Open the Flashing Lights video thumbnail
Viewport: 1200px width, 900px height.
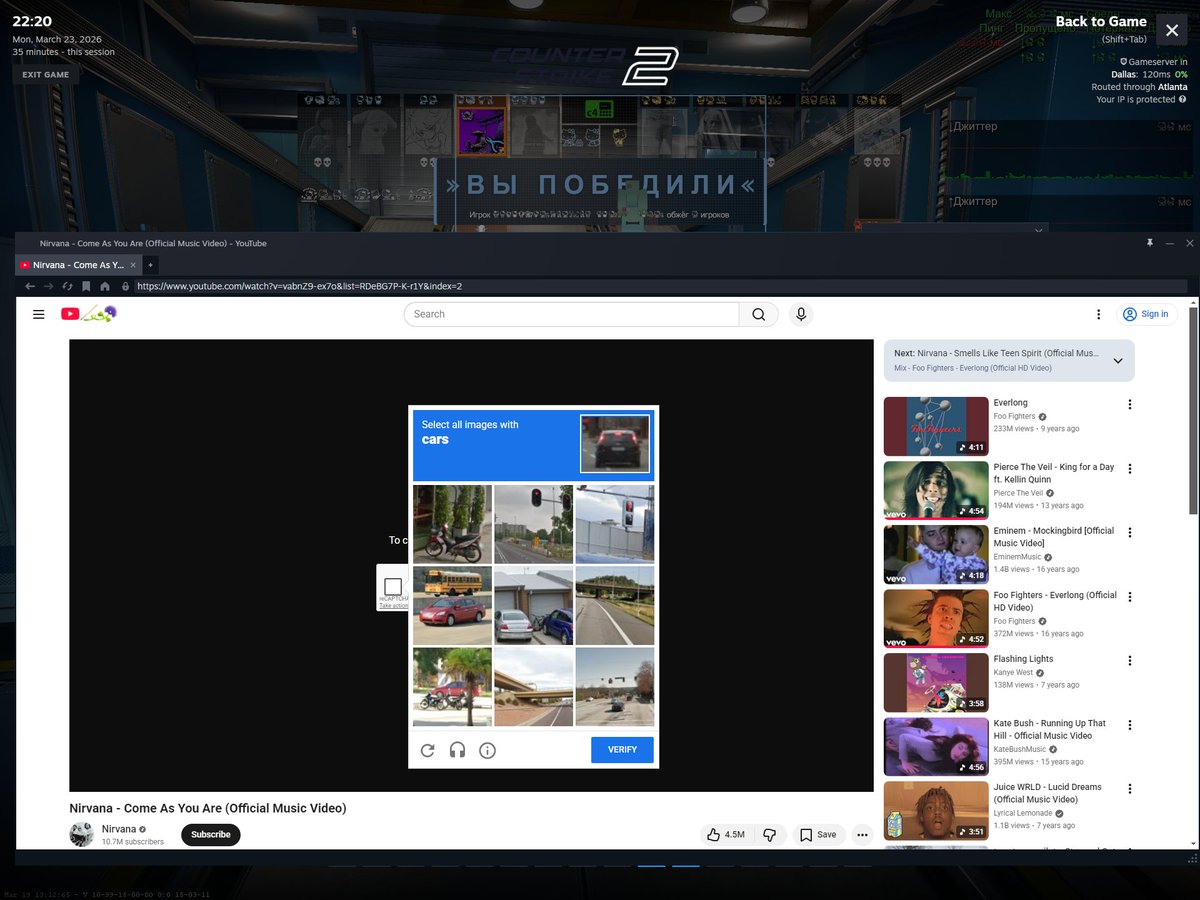936,682
